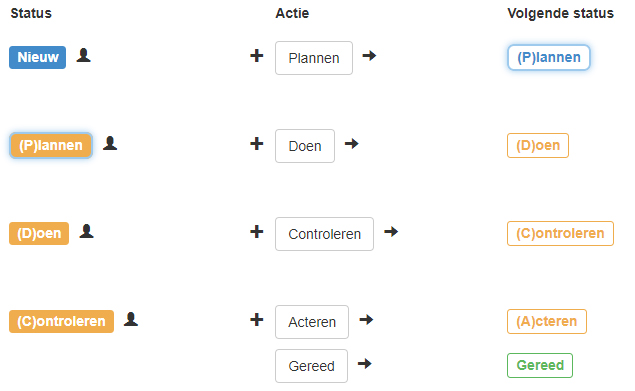Click the plus icon in Nieuw row
This screenshot has width=635, height=391.
tap(257, 56)
